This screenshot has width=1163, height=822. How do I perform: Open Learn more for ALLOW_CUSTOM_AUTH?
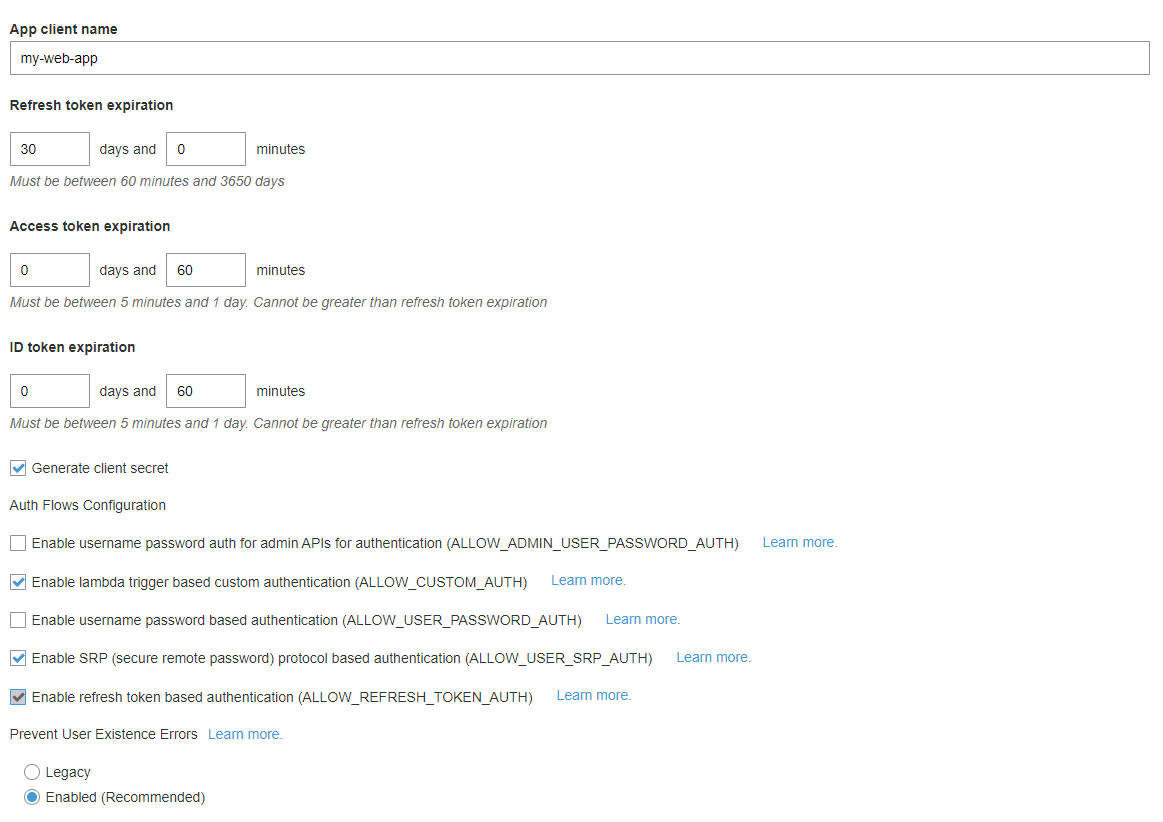(x=588, y=580)
